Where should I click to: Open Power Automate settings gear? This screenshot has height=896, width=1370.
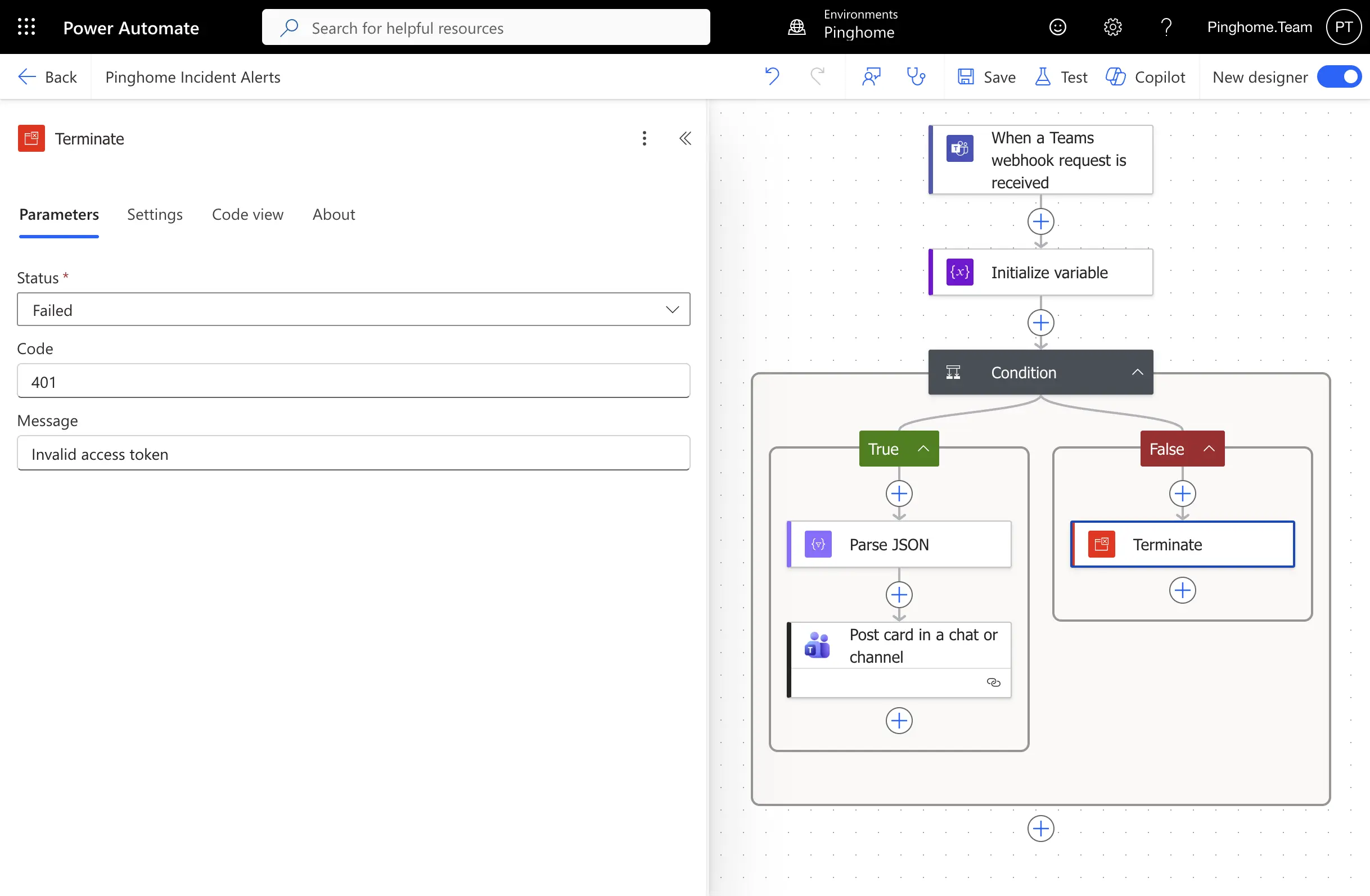(x=1111, y=26)
